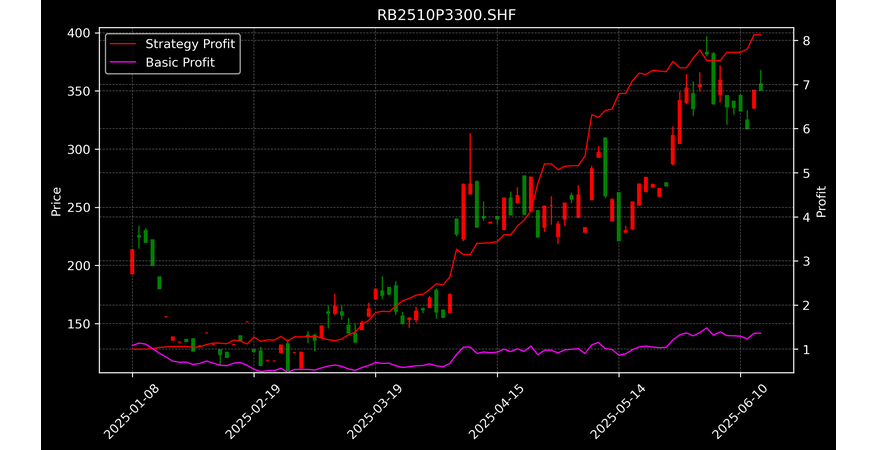Click the Basic Profit legend label
Viewport: 878px width, 450px height.
point(180,62)
